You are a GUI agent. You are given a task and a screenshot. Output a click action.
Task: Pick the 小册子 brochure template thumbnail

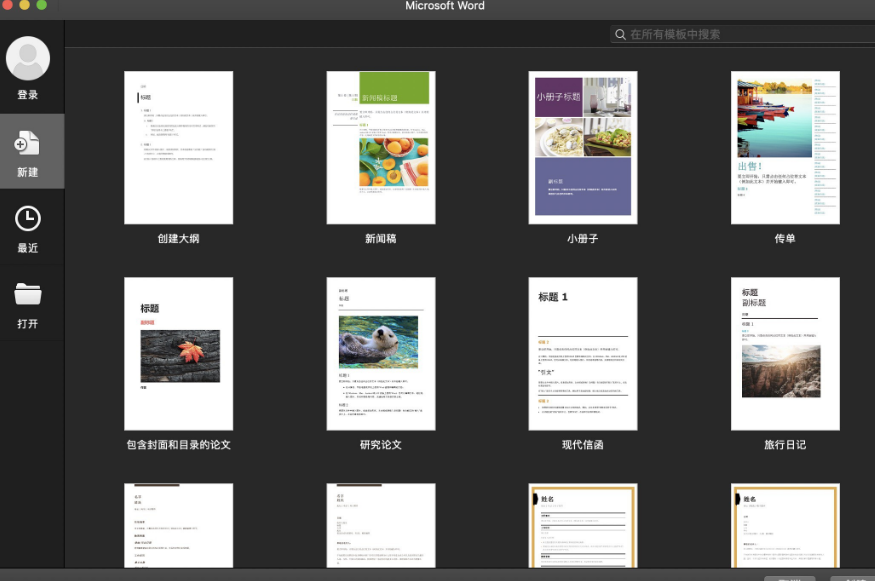click(x=583, y=147)
